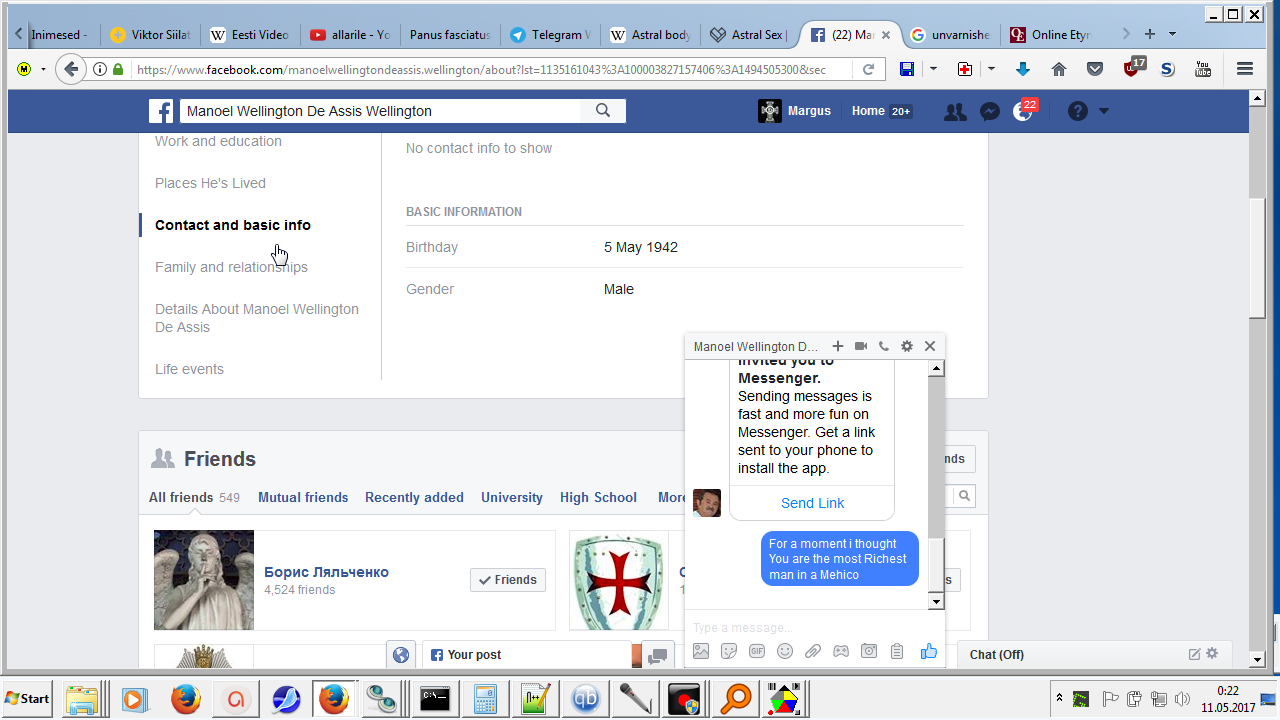The image size is (1280, 720).
Task: Select the High School friends tab
Action: pos(598,497)
